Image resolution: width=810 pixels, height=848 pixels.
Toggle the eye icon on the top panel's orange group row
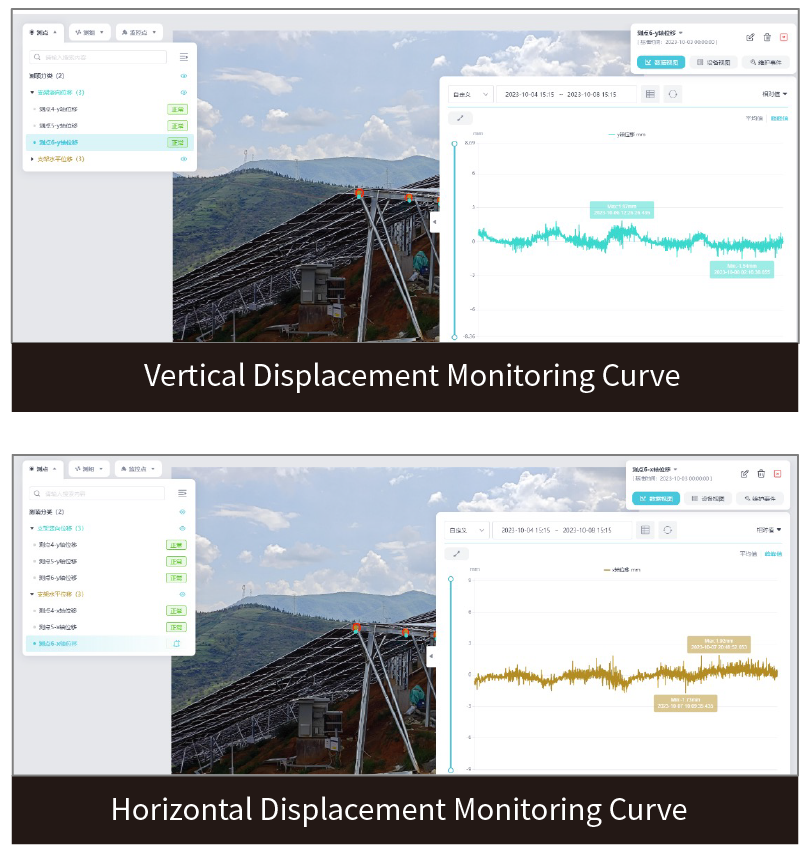183,159
